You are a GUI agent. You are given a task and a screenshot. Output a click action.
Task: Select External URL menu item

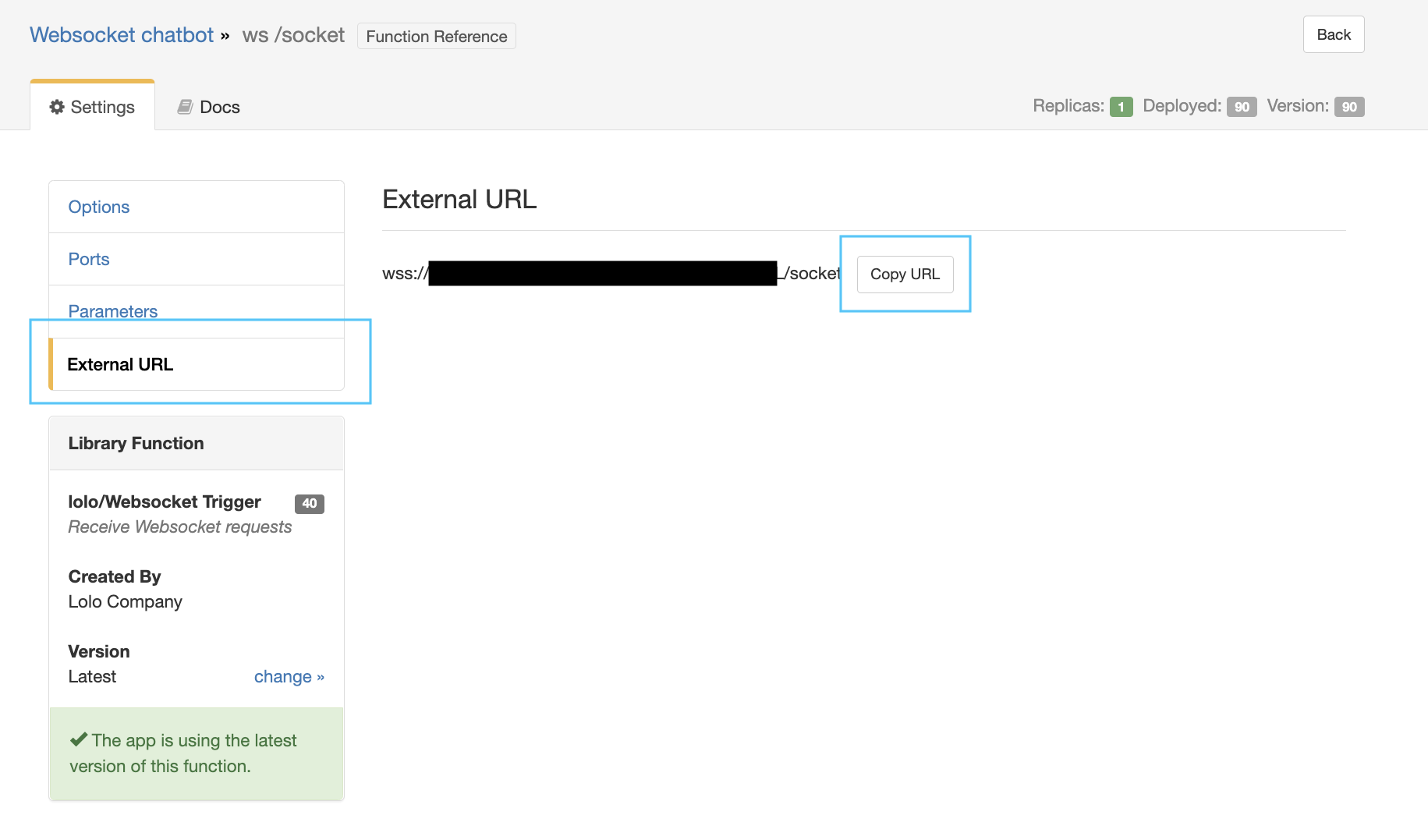(121, 364)
